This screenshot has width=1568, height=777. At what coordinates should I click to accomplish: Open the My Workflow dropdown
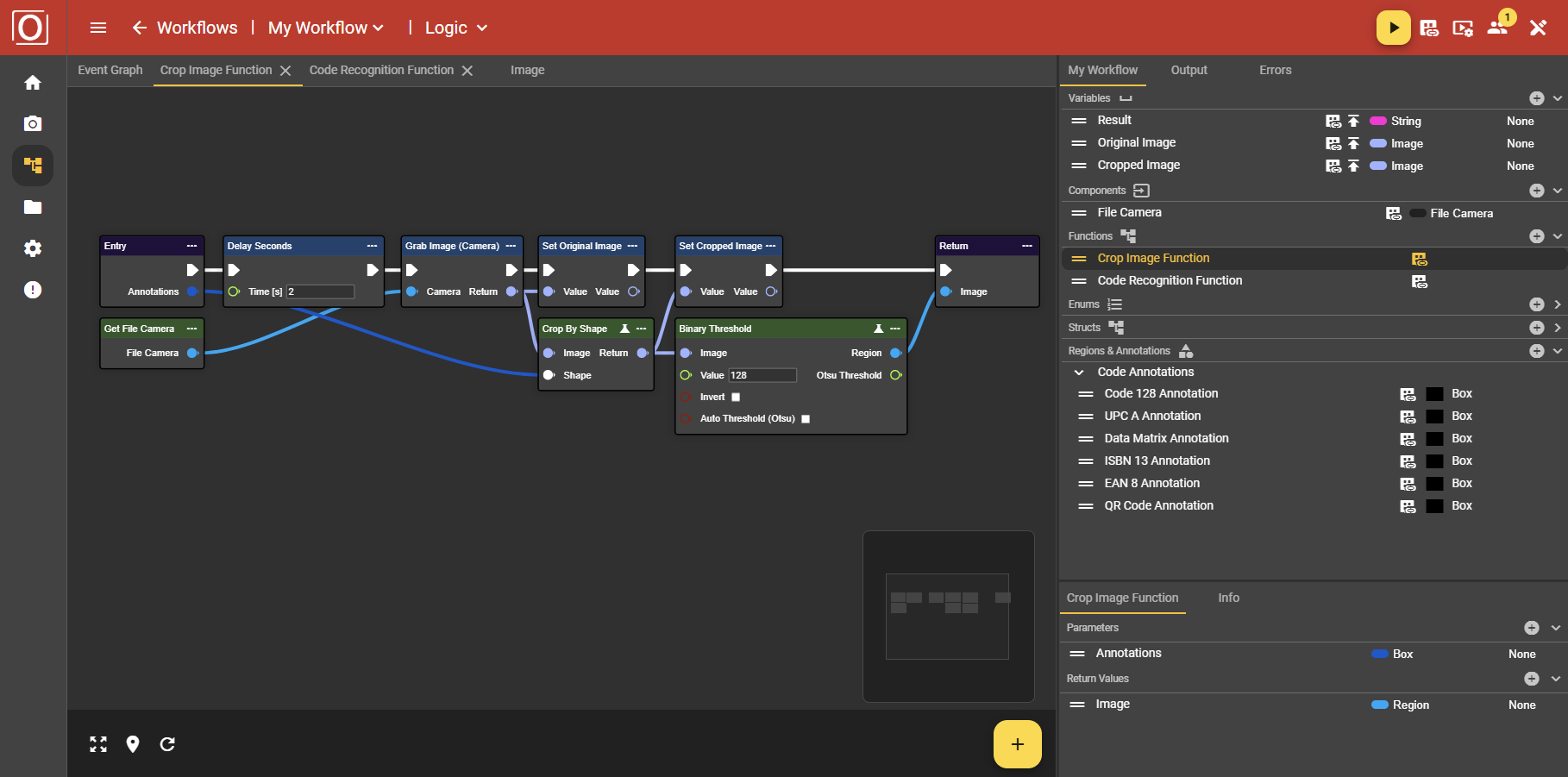(326, 28)
